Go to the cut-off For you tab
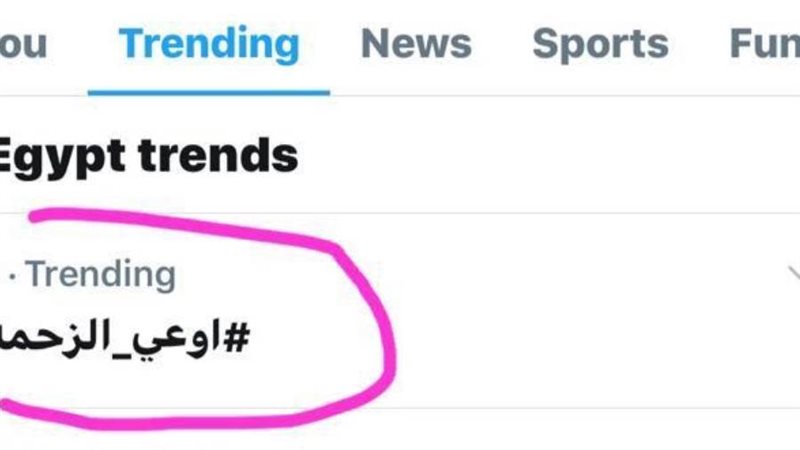Screen dimensions: 800x450 tap(22, 44)
